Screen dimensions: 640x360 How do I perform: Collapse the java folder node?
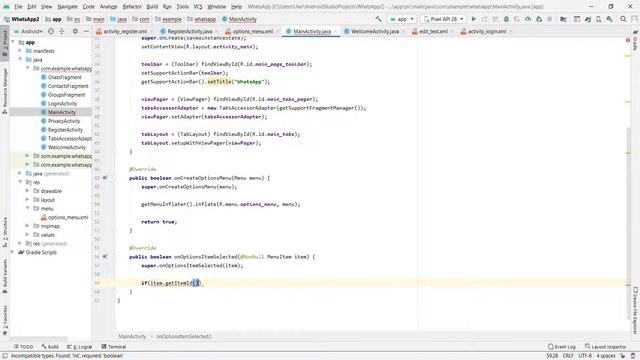point(20,60)
